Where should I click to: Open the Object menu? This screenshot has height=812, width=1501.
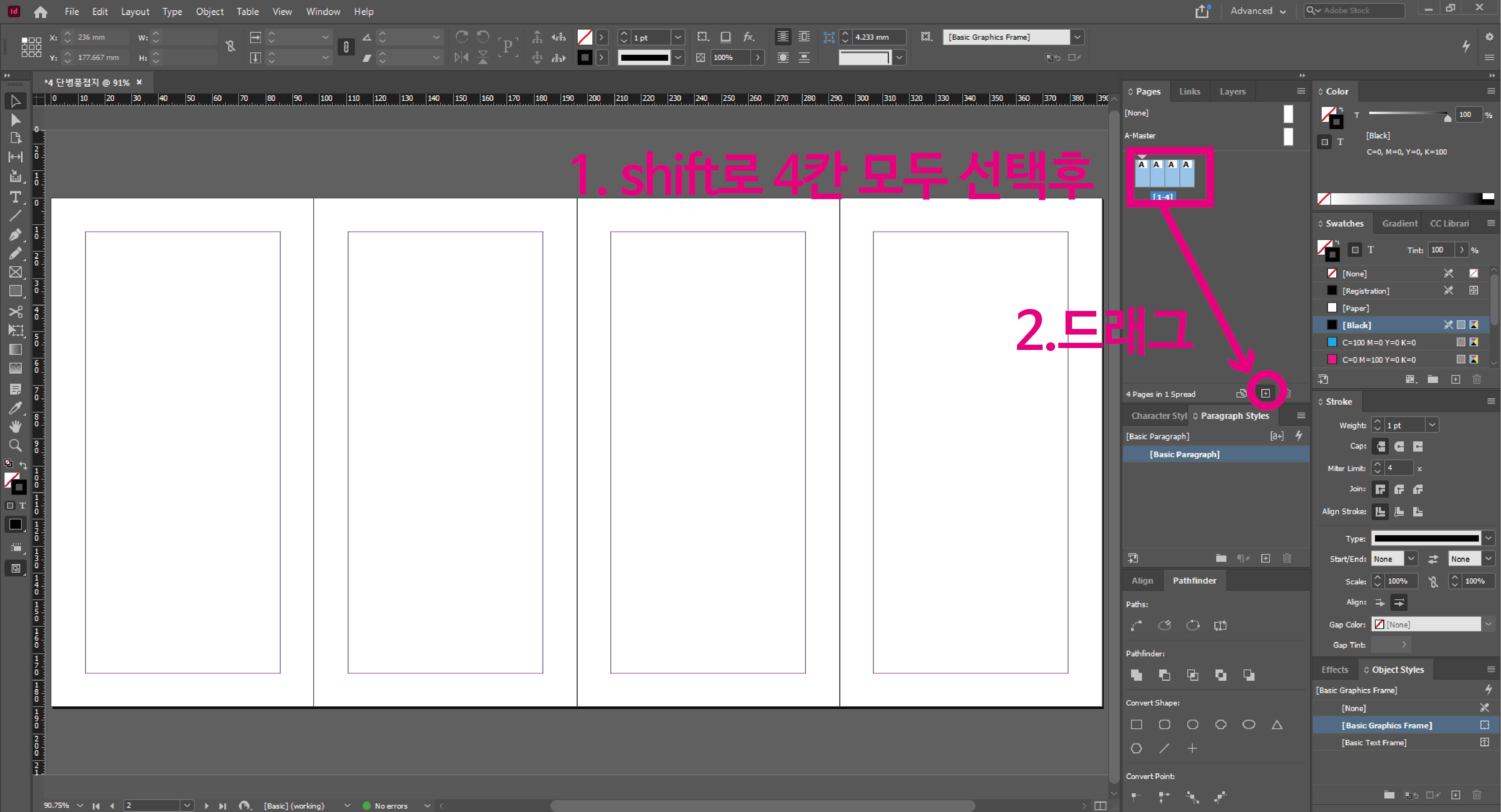coord(210,12)
